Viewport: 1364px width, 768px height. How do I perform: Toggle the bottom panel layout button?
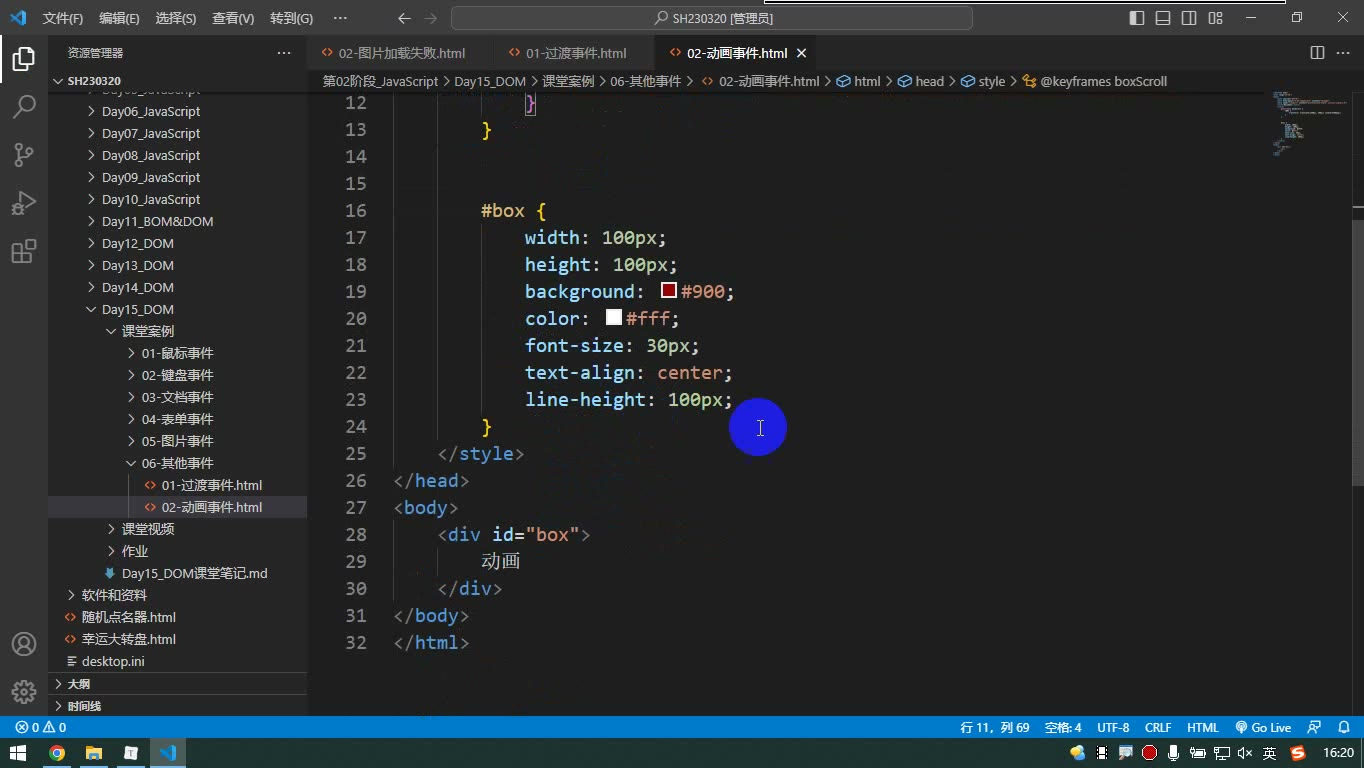coord(1163,18)
